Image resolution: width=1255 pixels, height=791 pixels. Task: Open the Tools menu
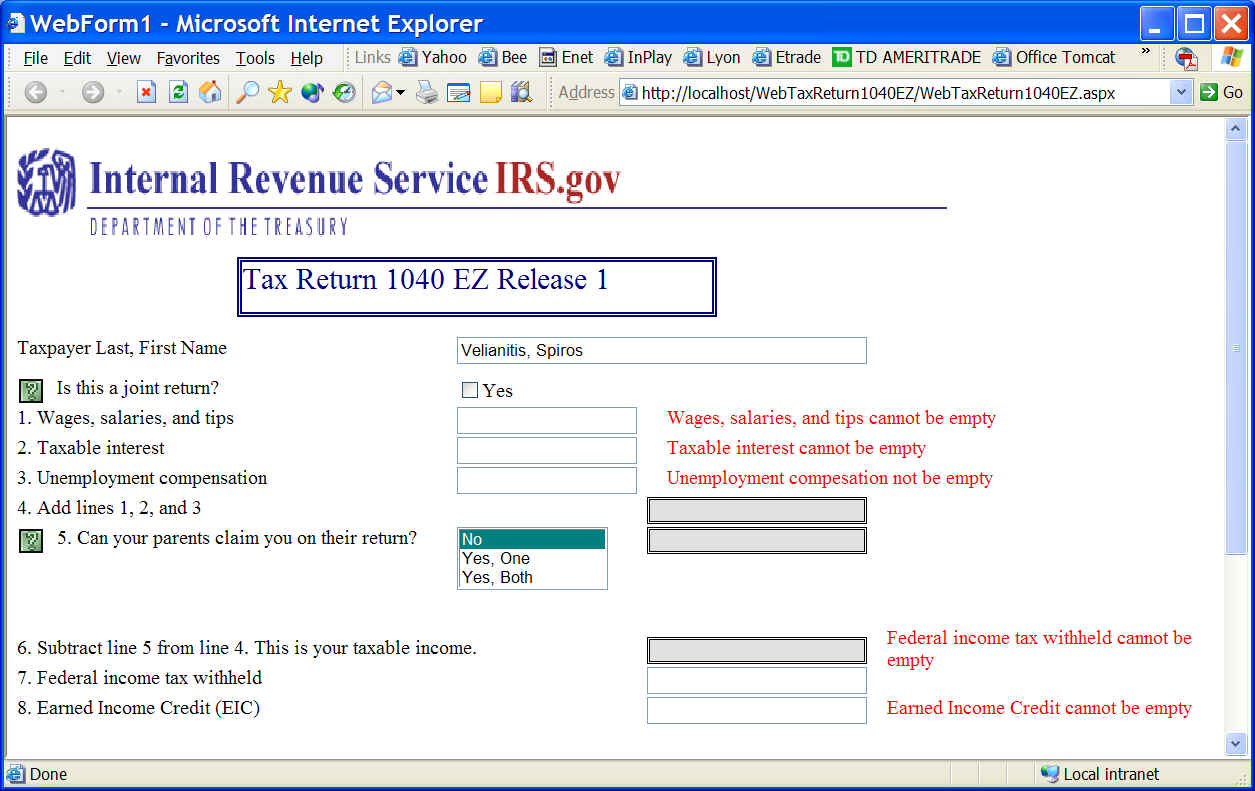(x=255, y=58)
